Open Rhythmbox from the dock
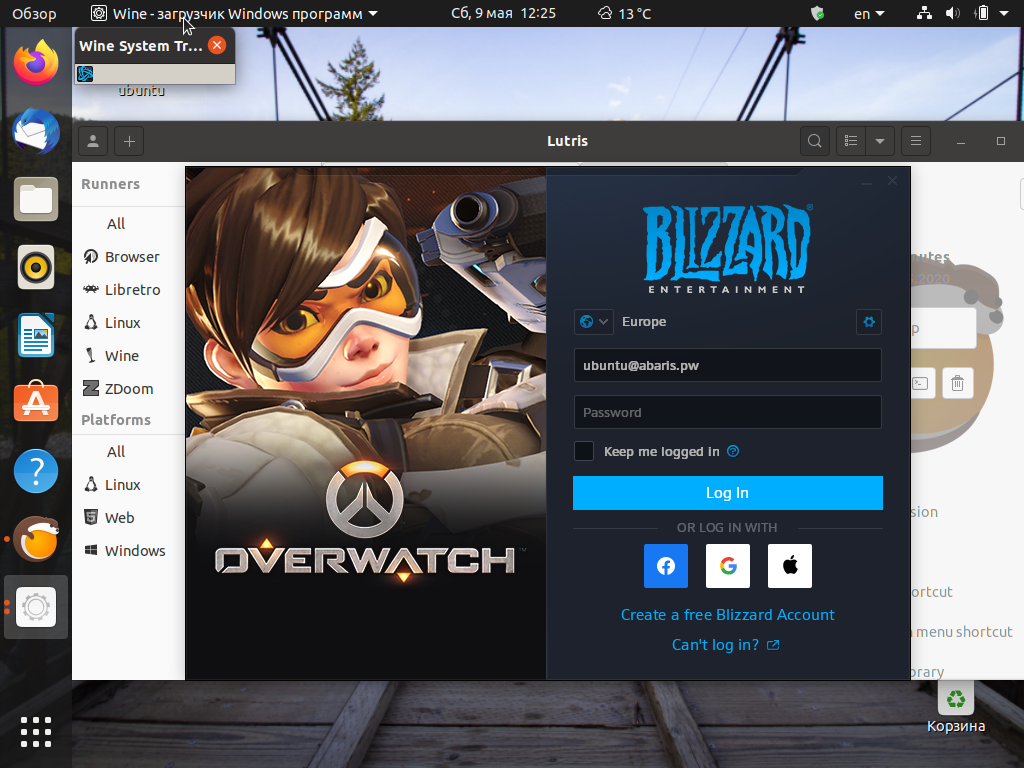 click(36, 267)
